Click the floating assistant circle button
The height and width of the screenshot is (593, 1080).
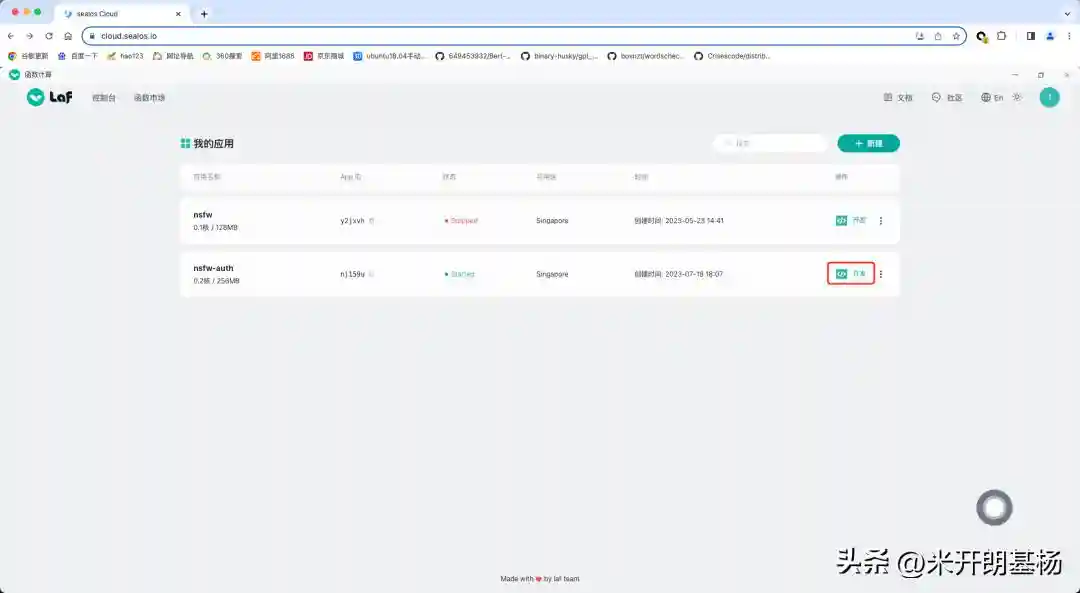coord(994,508)
